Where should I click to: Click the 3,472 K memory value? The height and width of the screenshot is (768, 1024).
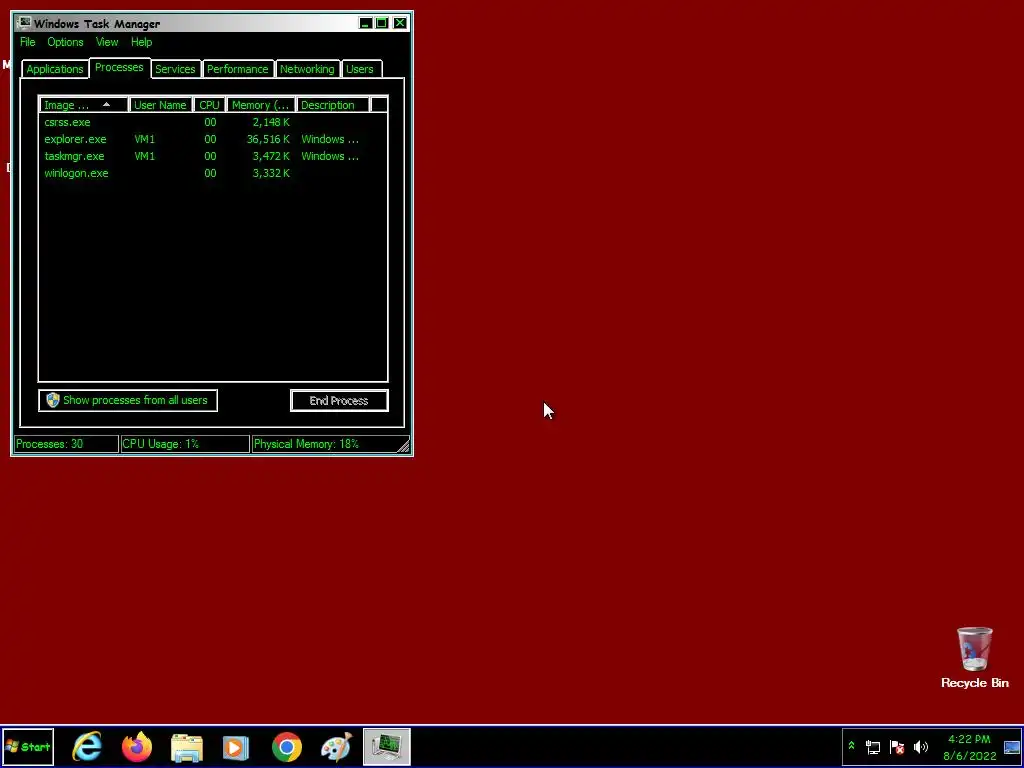[x=271, y=156]
